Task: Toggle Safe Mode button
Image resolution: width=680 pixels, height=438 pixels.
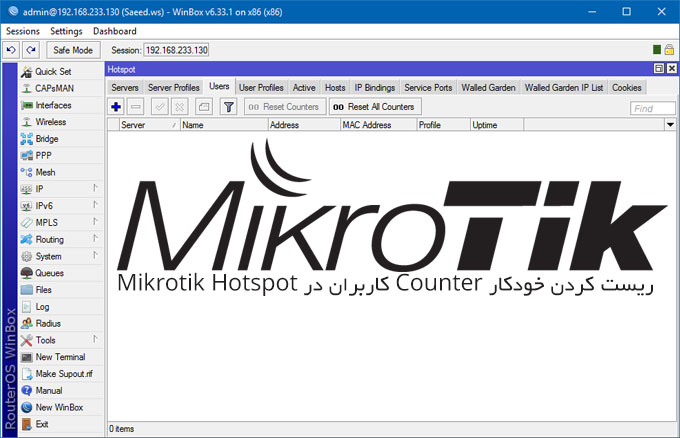Action: tap(73, 50)
